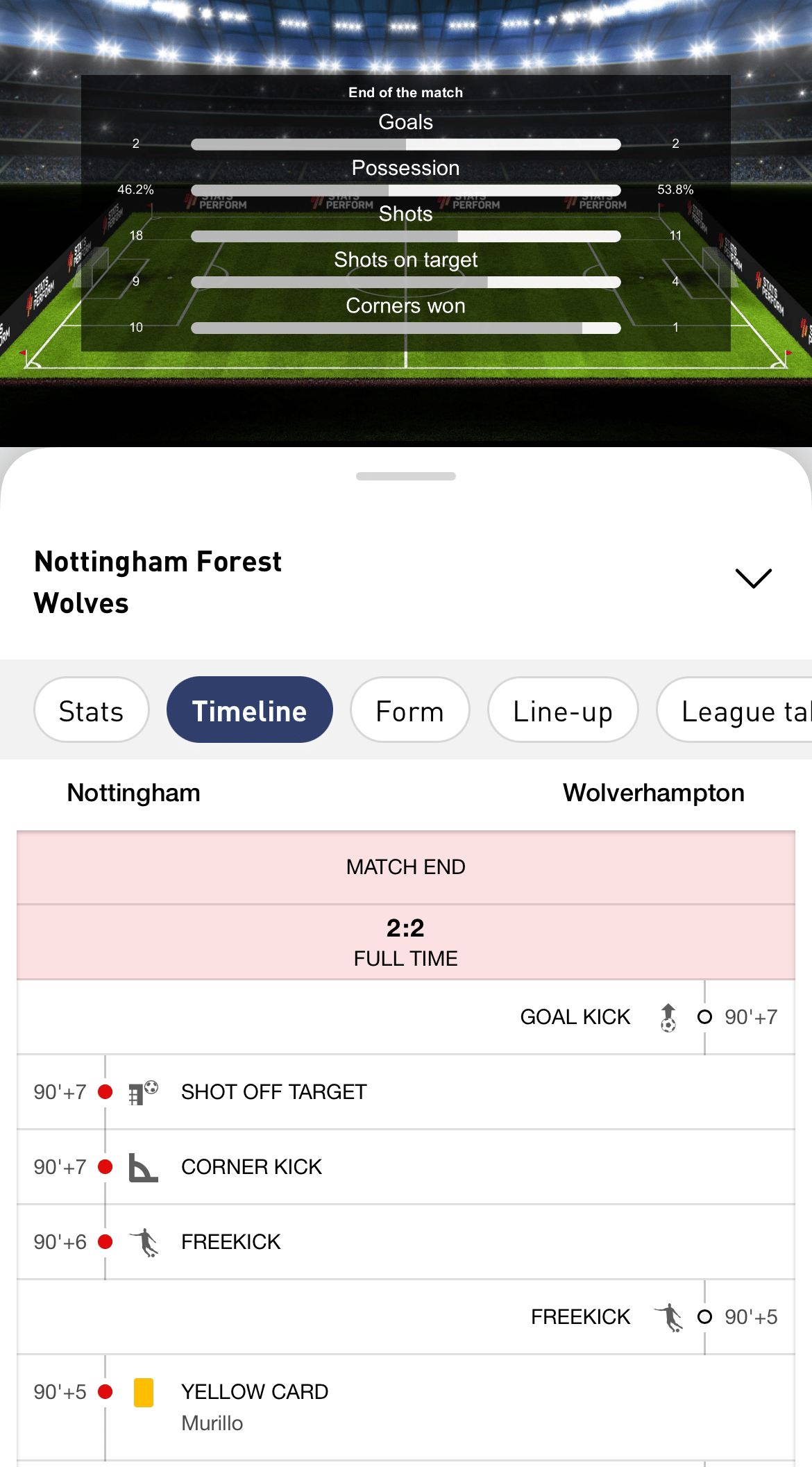
Task: Click the Corners won stat bar
Action: (x=406, y=328)
